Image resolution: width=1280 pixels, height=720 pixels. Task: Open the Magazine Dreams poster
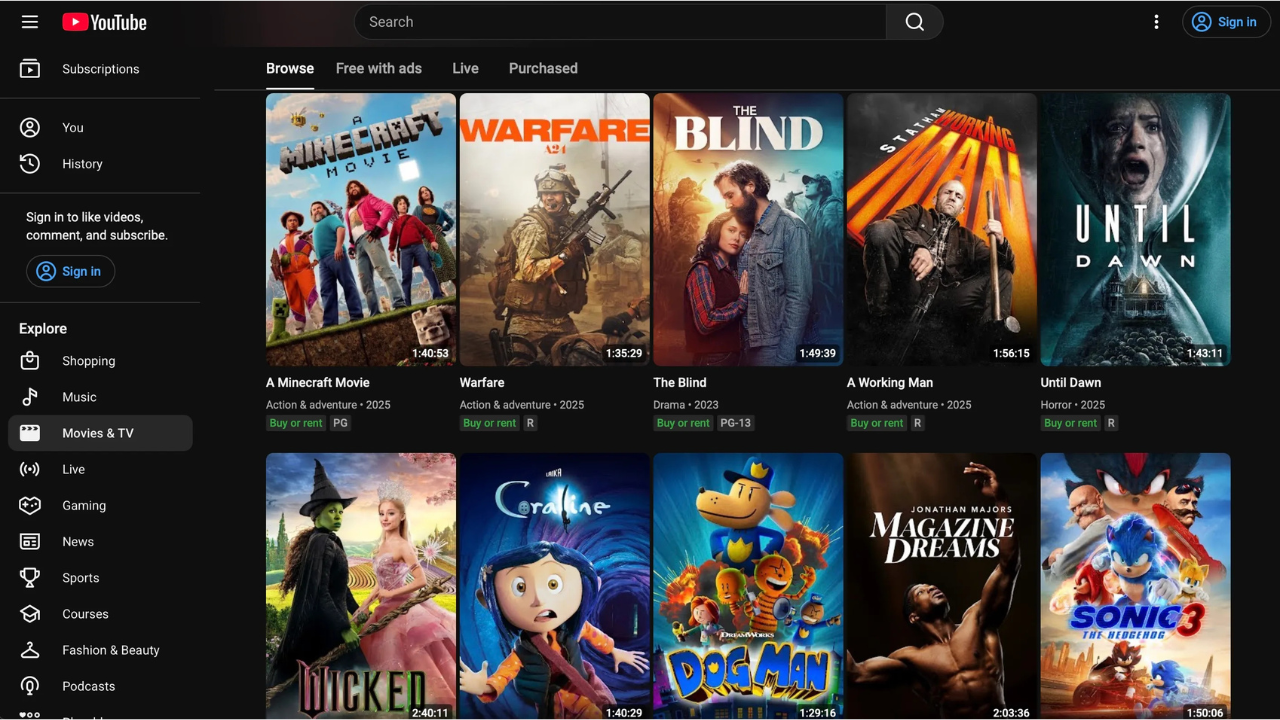(942, 586)
